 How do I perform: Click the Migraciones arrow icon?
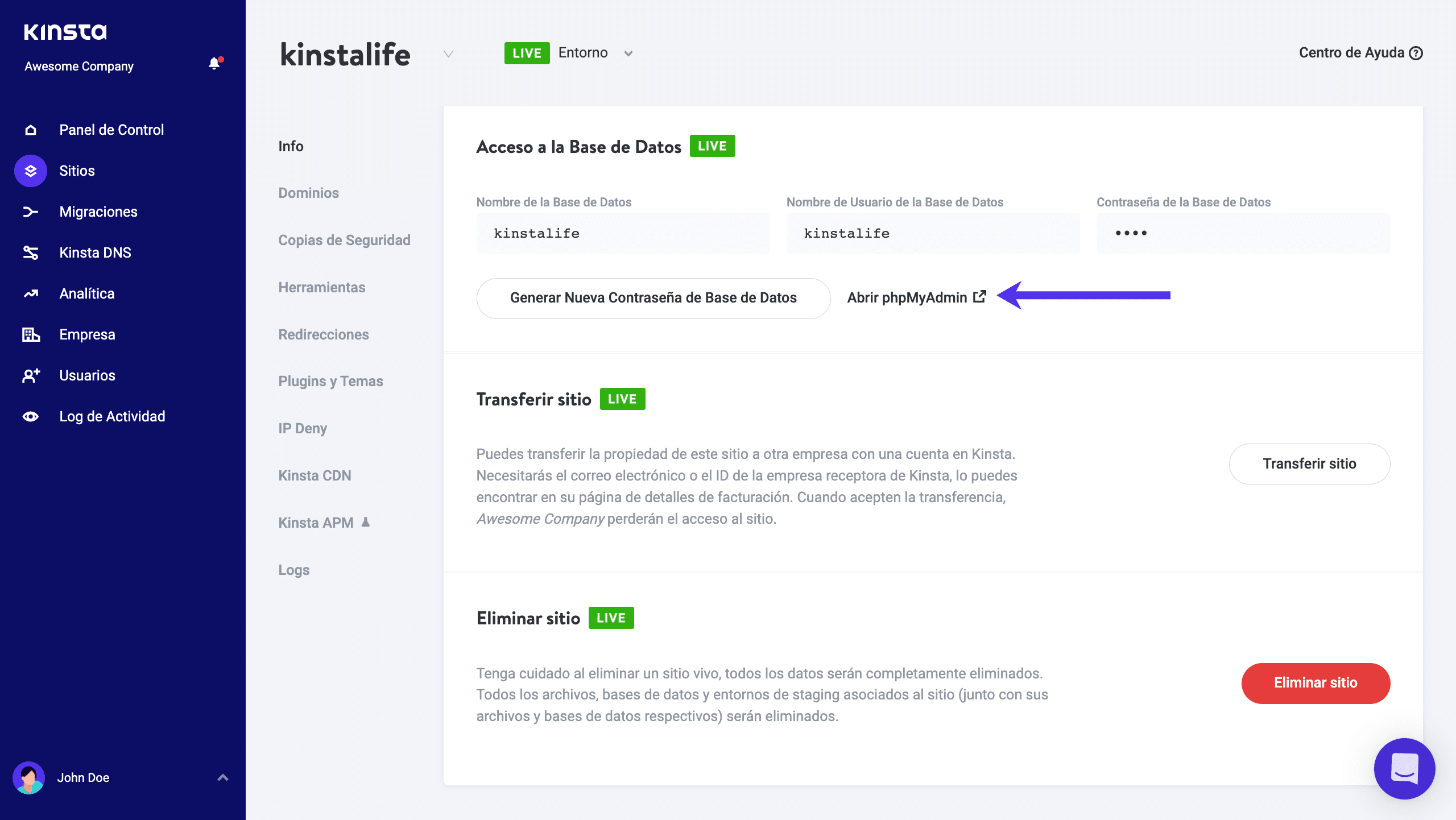[x=31, y=212]
